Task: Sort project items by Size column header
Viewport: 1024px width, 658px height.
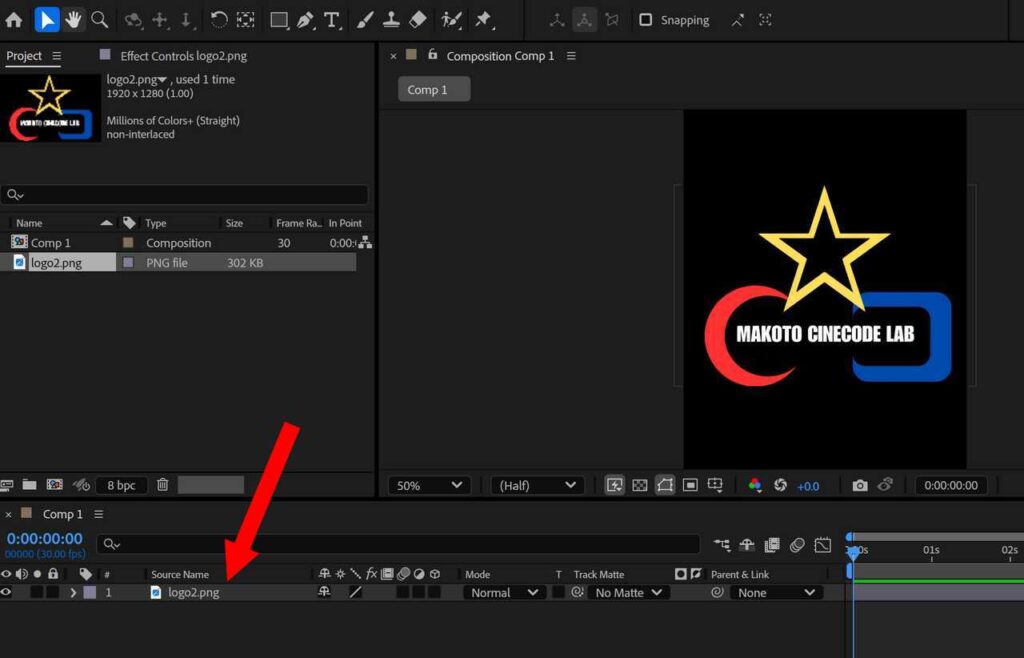Action: pyautogui.click(x=234, y=223)
